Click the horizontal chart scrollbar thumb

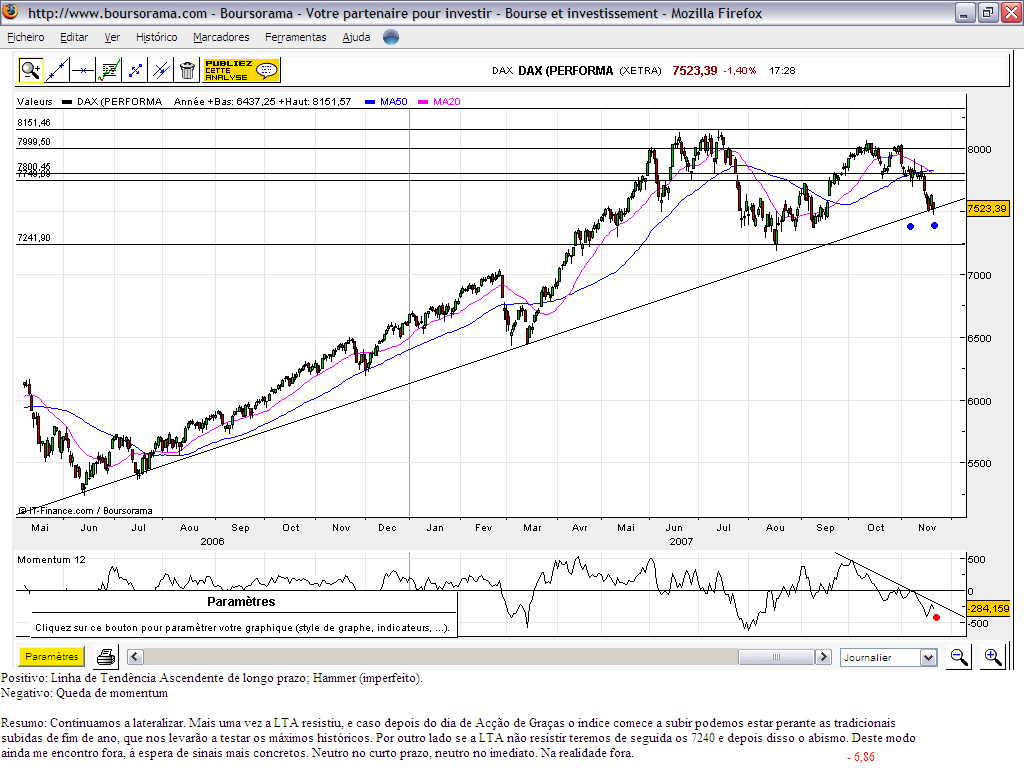(x=776, y=657)
